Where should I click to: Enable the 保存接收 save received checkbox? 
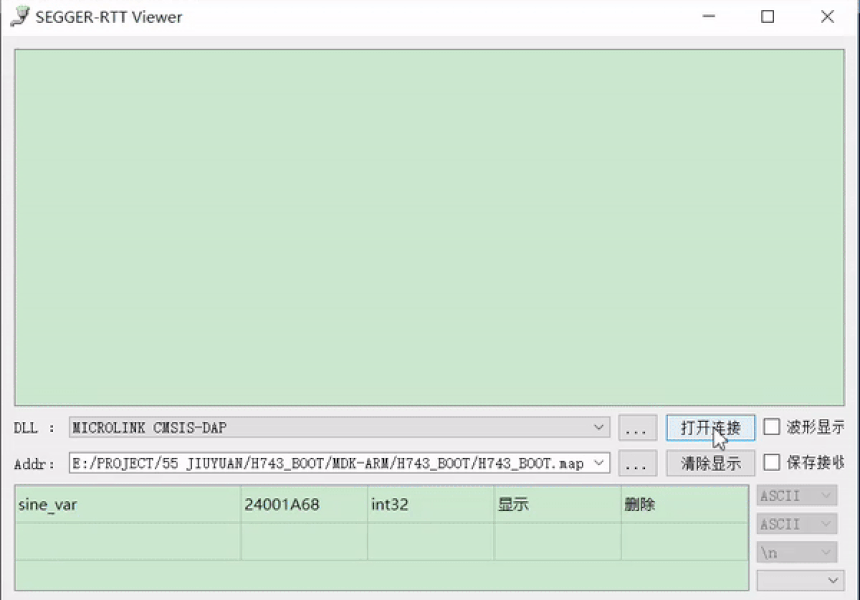coord(772,463)
